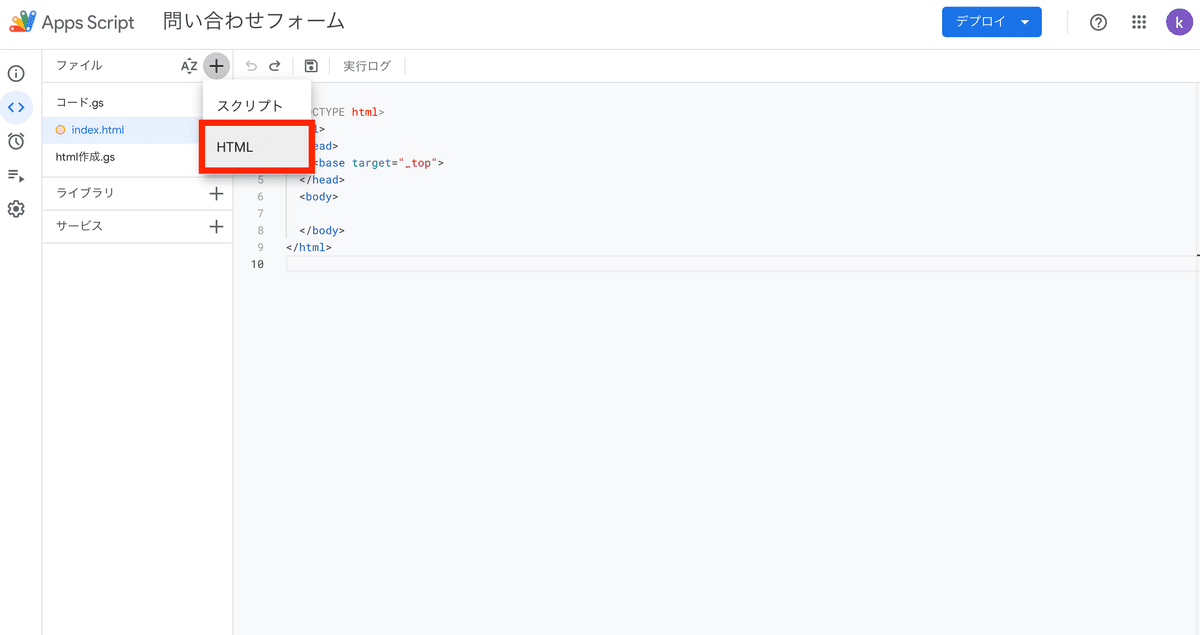Click line number 9 in the gutter
The width and height of the screenshot is (1200, 635).
tap(260, 247)
